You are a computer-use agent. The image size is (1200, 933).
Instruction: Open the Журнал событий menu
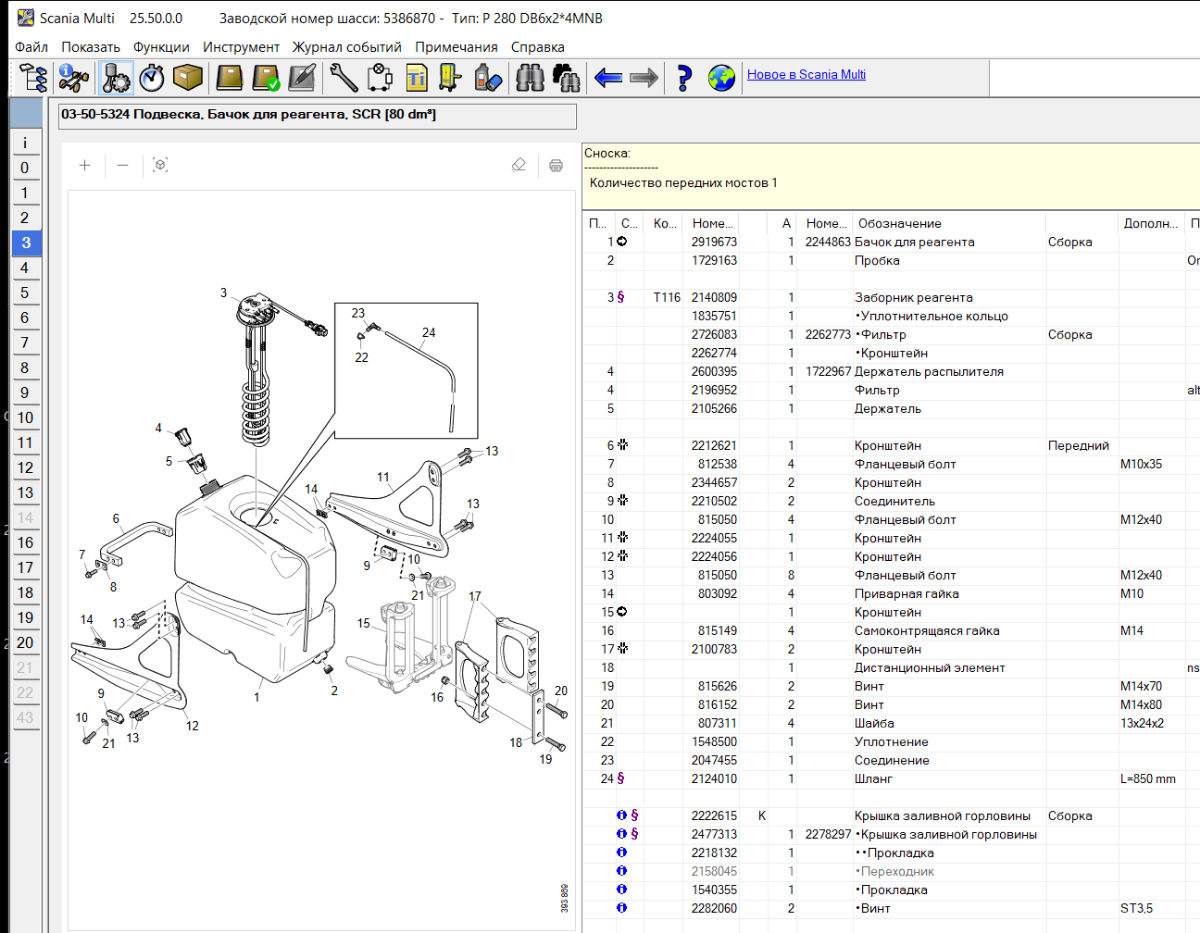point(347,47)
